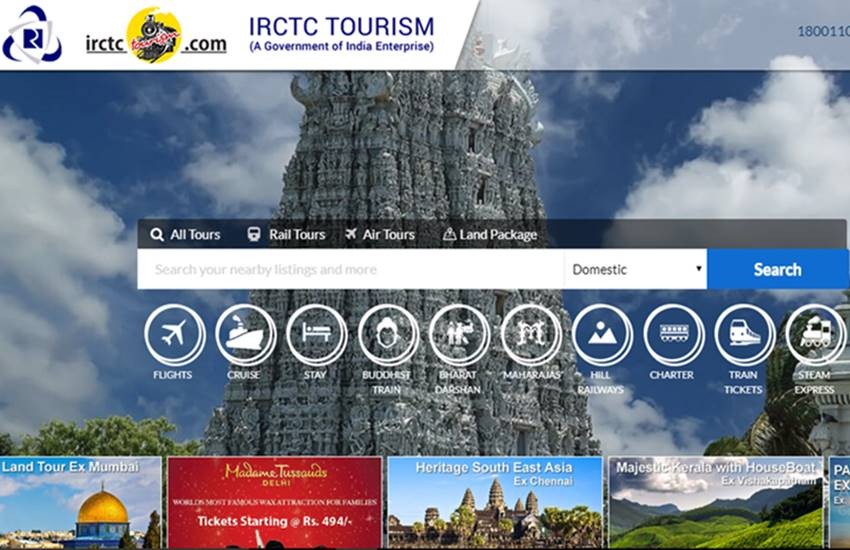The width and height of the screenshot is (850, 550).
Task: Switch to the All Tours tab
Action: tap(185, 235)
